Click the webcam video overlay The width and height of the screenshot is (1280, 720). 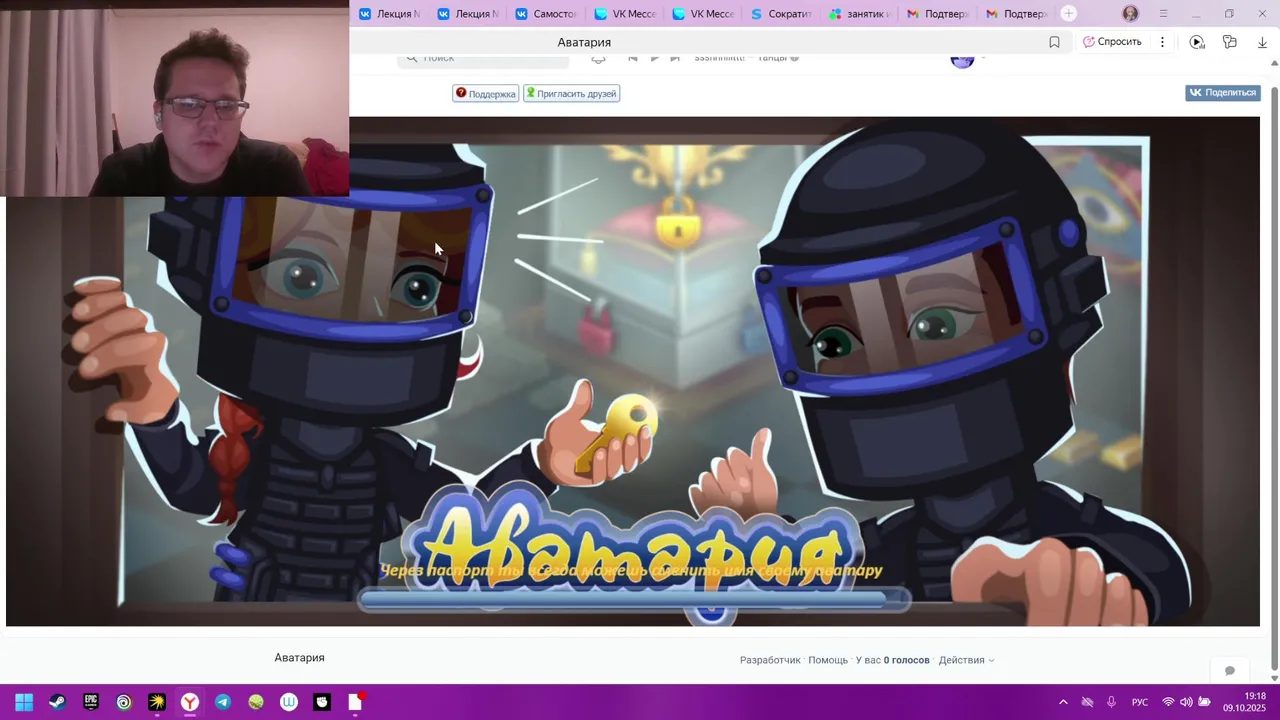(175, 98)
